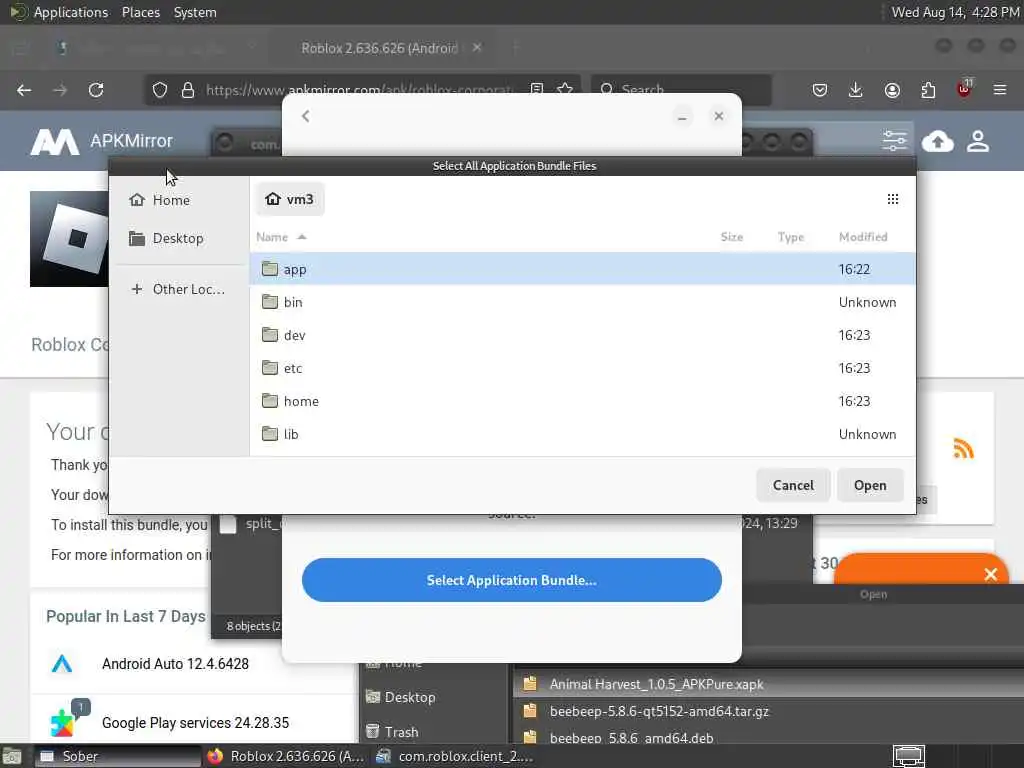Viewport: 1024px width, 768px height.
Task: Switch to the Roblox 2.636.626 browser tab
Action: [x=379, y=48]
